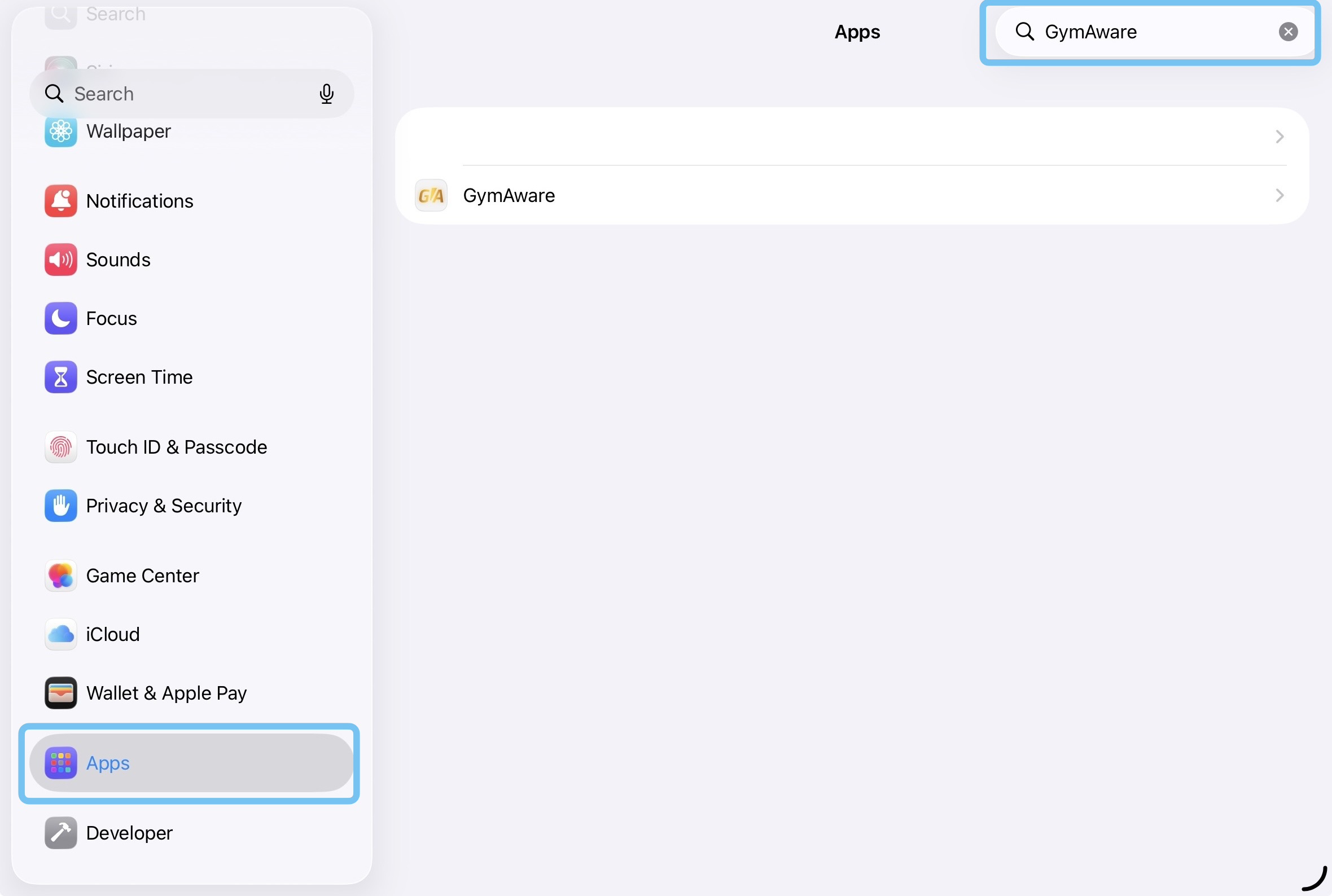1332x896 pixels.
Task: Expand the GymAware row using its chevron
Action: point(1280,195)
